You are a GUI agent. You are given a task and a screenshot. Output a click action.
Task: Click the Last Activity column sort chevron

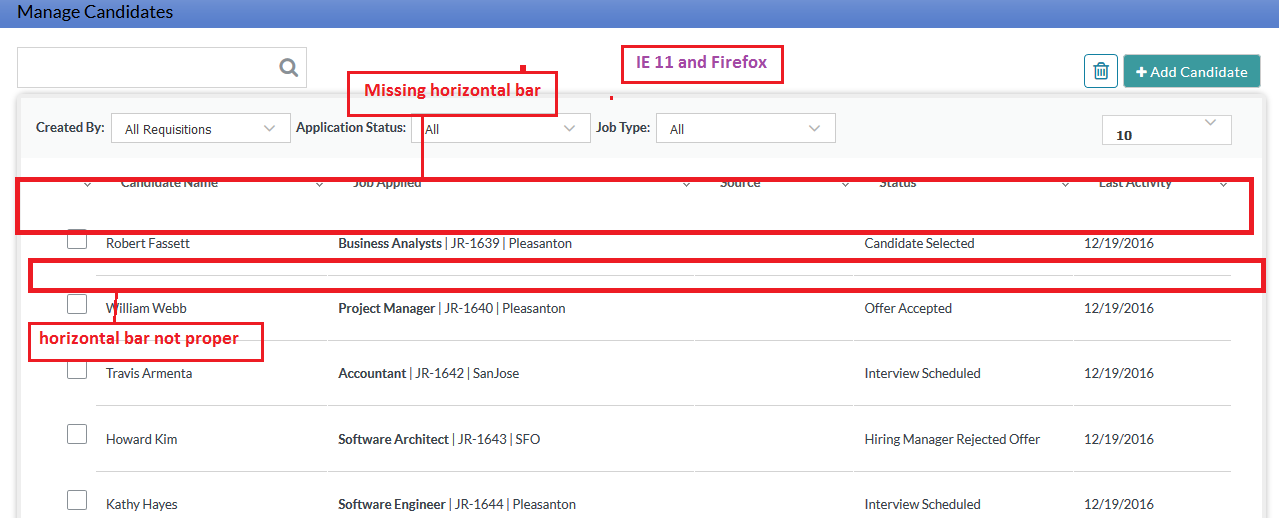click(1223, 185)
